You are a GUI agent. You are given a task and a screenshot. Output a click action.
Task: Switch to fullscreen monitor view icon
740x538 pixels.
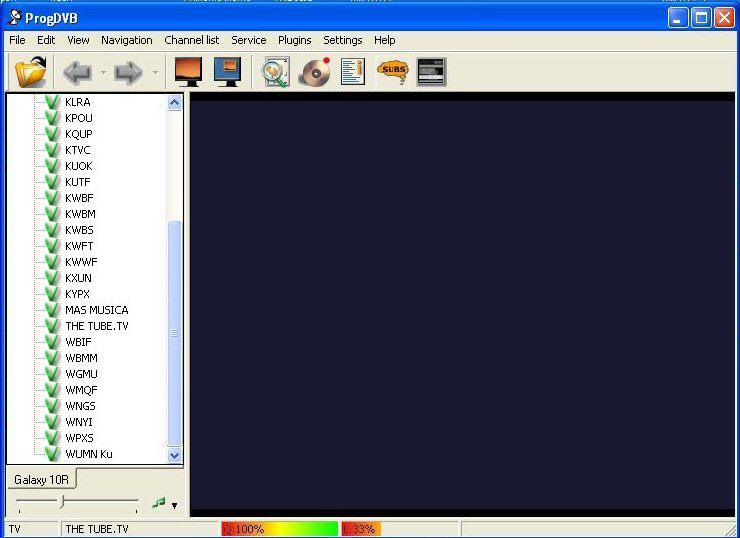coord(188,72)
